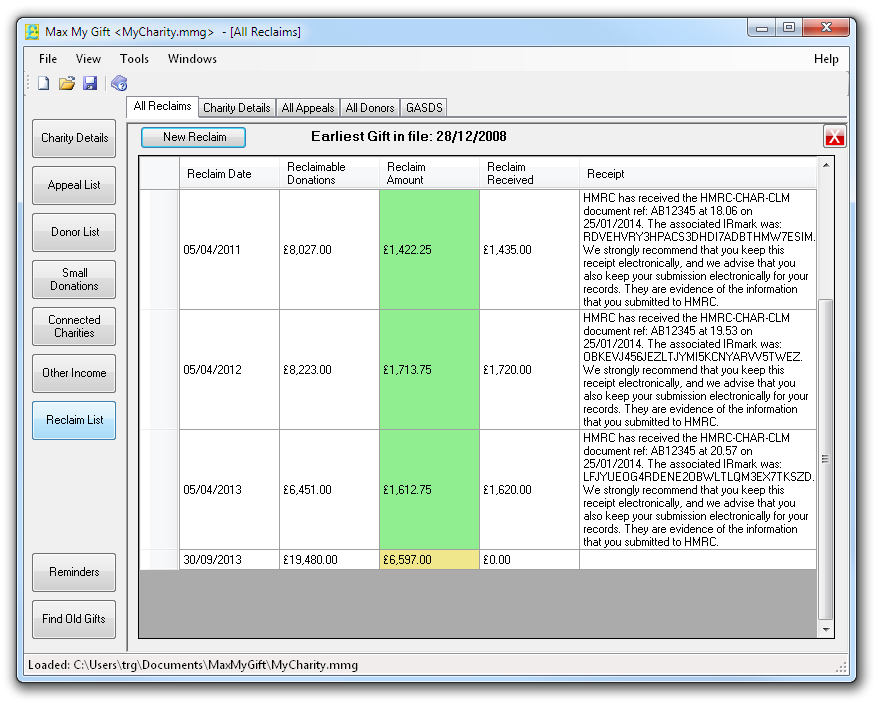The height and width of the screenshot is (703, 878).
Task: Open the Tools menu
Action: 134,59
